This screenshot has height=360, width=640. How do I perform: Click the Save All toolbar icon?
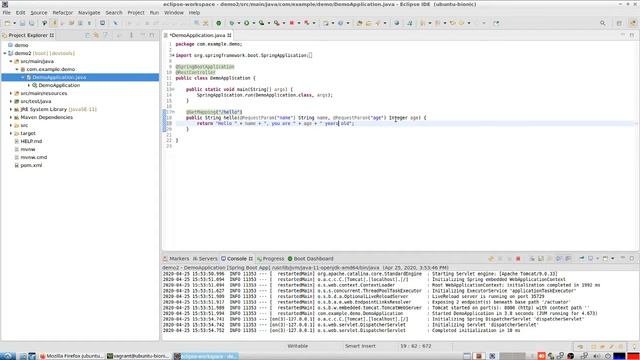tap(31, 23)
